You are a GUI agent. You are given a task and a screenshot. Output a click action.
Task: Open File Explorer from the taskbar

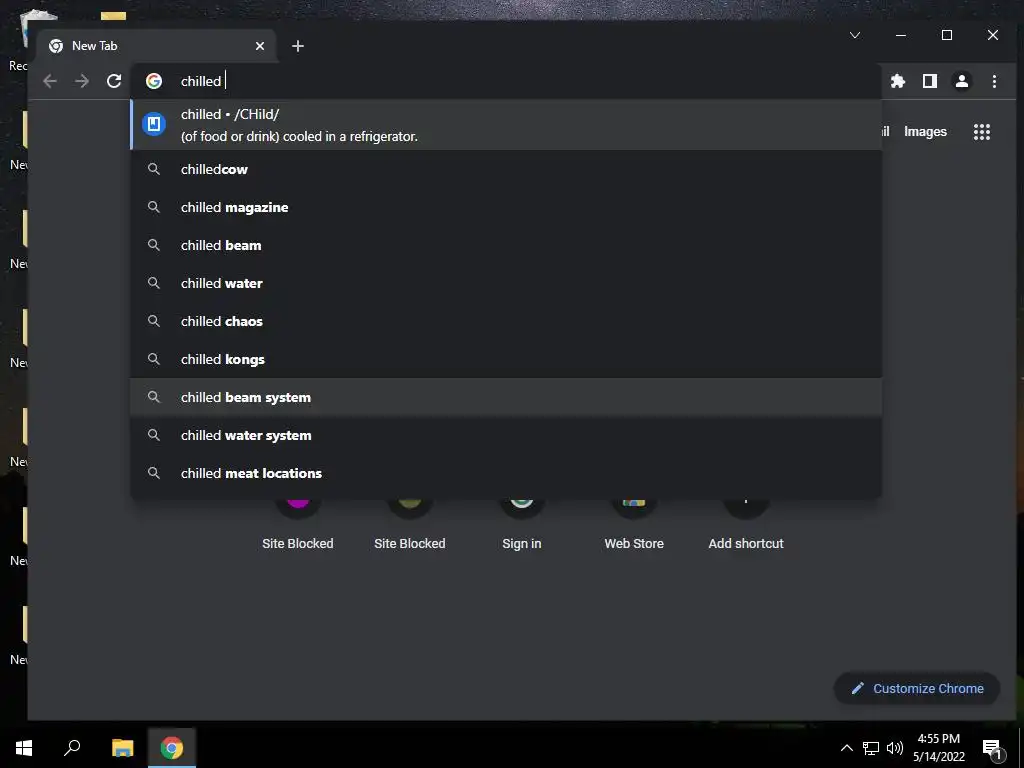point(122,748)
